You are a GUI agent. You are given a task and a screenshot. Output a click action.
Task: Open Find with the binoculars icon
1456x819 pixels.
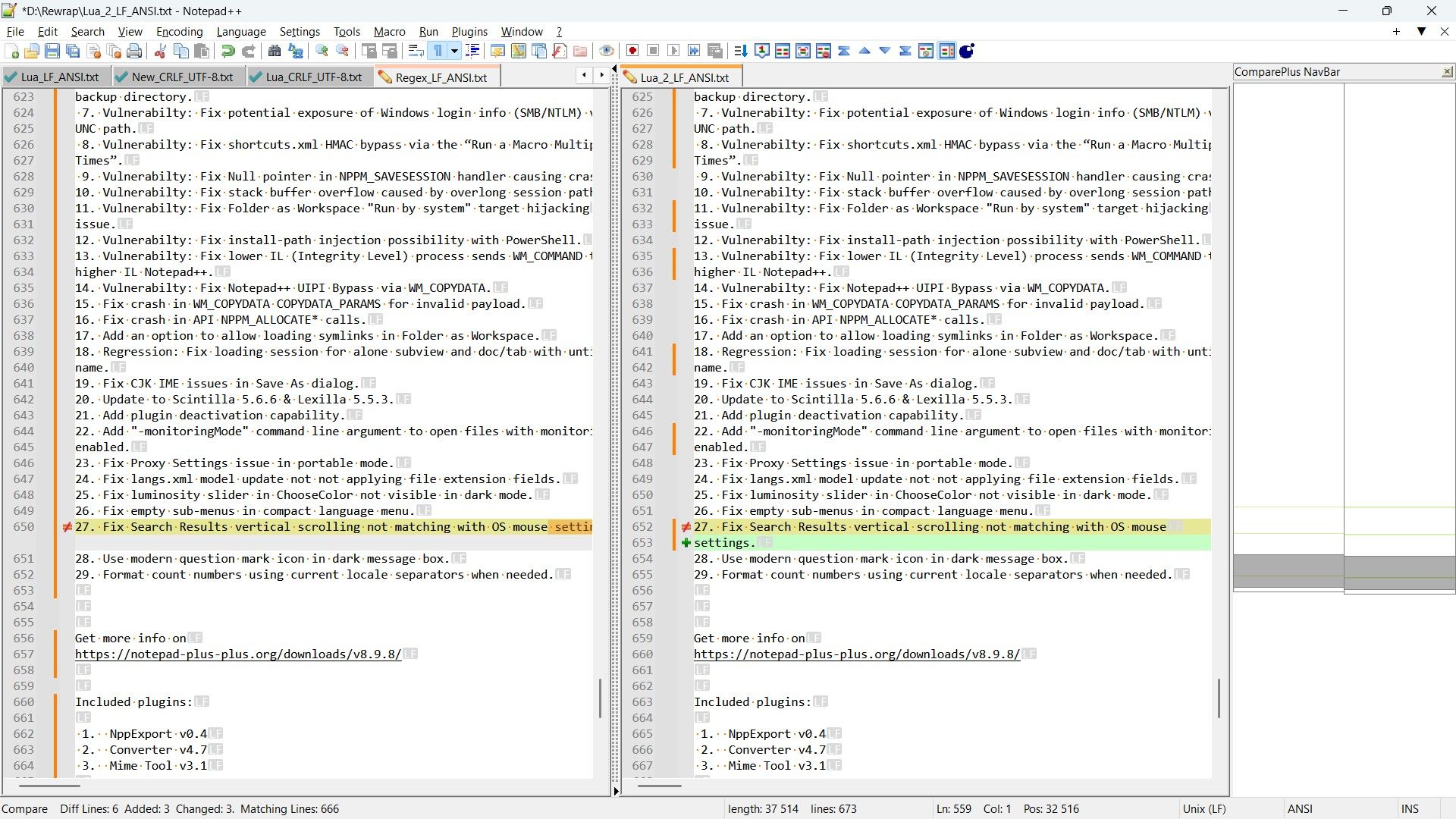tap(275, 51)
